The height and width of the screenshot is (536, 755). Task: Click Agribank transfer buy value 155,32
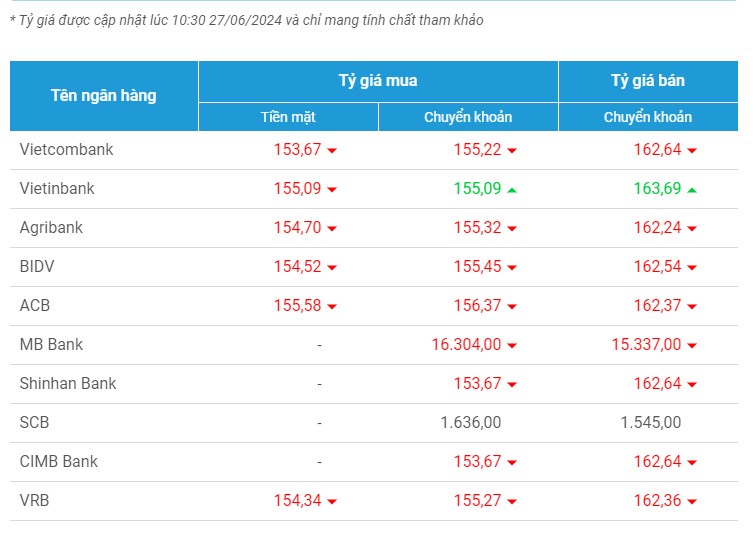(478, 228)
